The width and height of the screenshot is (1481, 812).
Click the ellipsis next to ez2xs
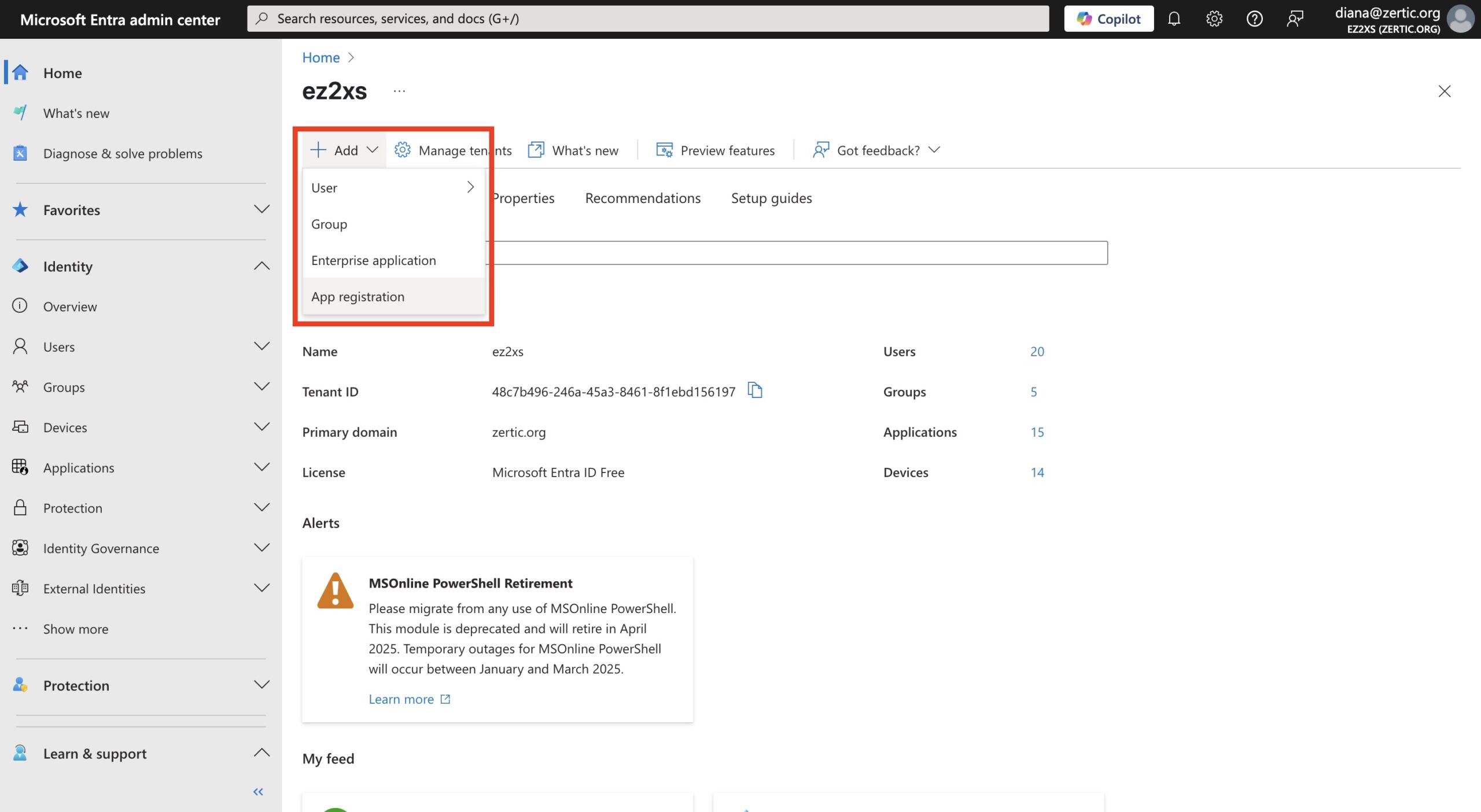pyautogui.click(x=399, y=91)
